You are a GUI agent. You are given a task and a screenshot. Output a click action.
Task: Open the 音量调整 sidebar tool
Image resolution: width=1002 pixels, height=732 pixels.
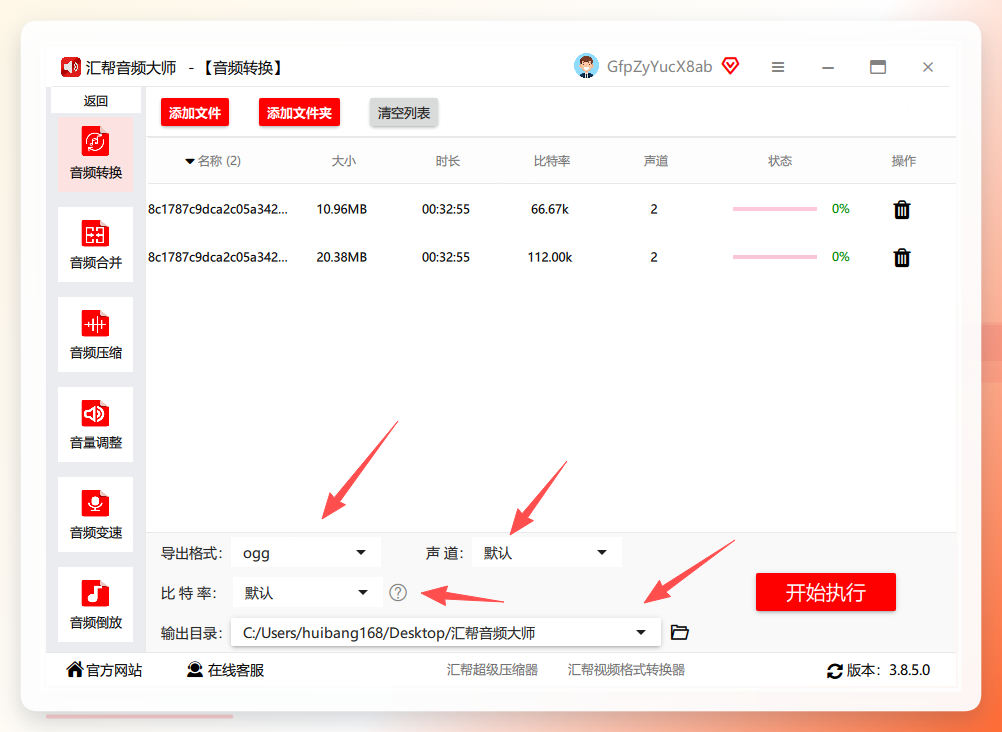point(95,424)
